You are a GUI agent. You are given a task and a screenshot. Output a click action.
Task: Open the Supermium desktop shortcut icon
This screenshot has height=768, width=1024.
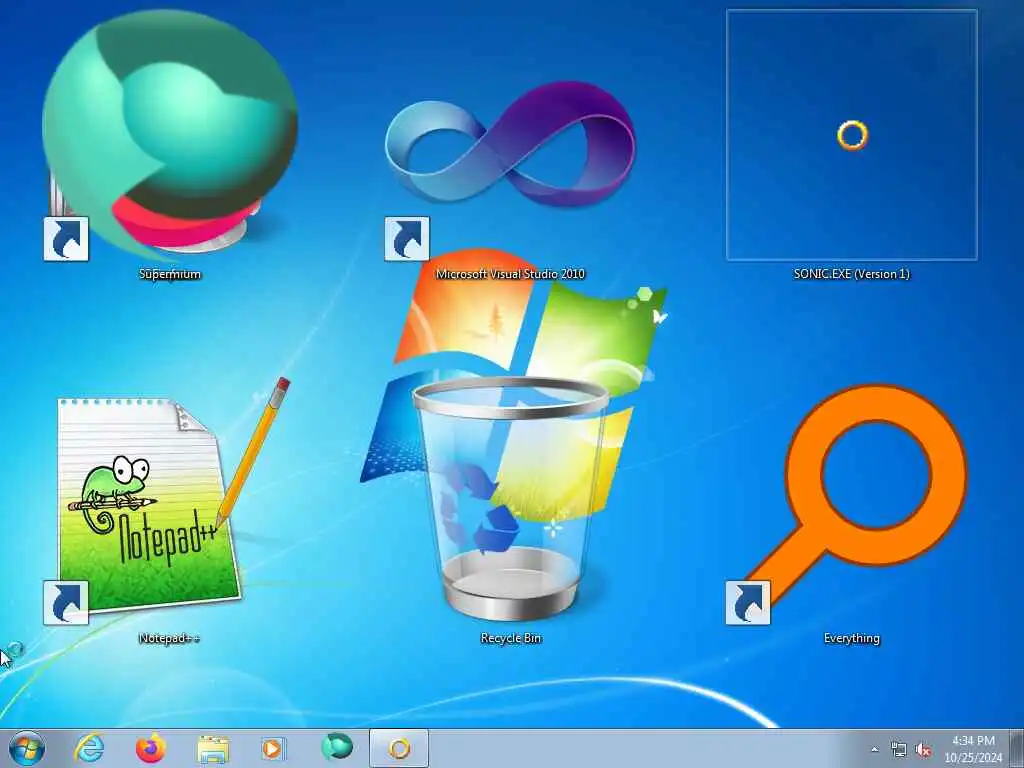pos(170,135)
